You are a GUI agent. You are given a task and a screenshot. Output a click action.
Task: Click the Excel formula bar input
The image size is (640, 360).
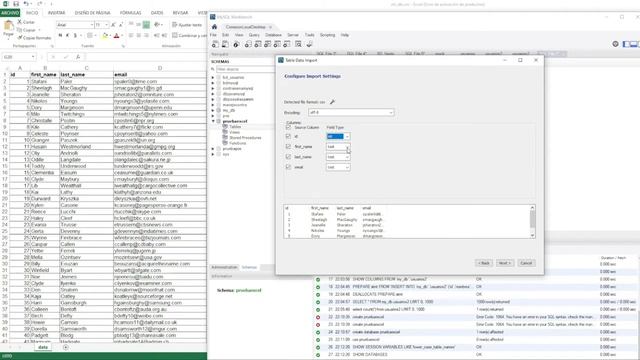pyautogui.click(x=147, y=57)
